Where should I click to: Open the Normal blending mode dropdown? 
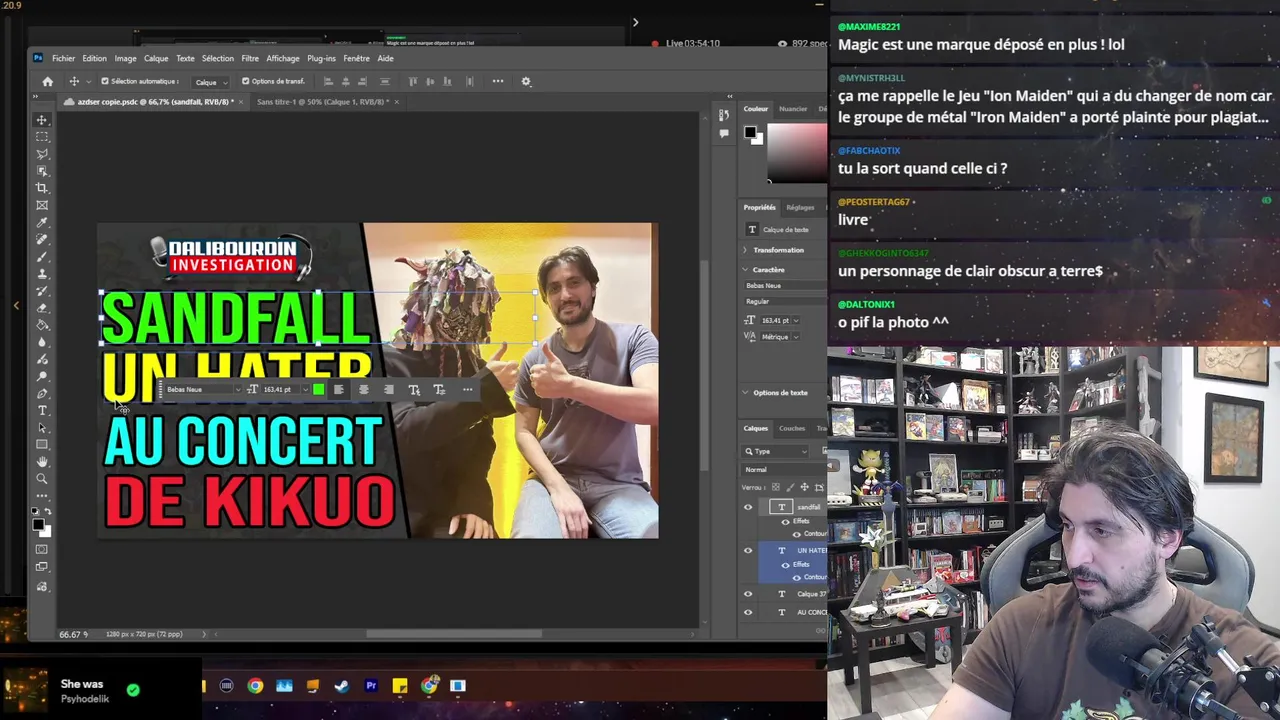[x=785, y=469]
